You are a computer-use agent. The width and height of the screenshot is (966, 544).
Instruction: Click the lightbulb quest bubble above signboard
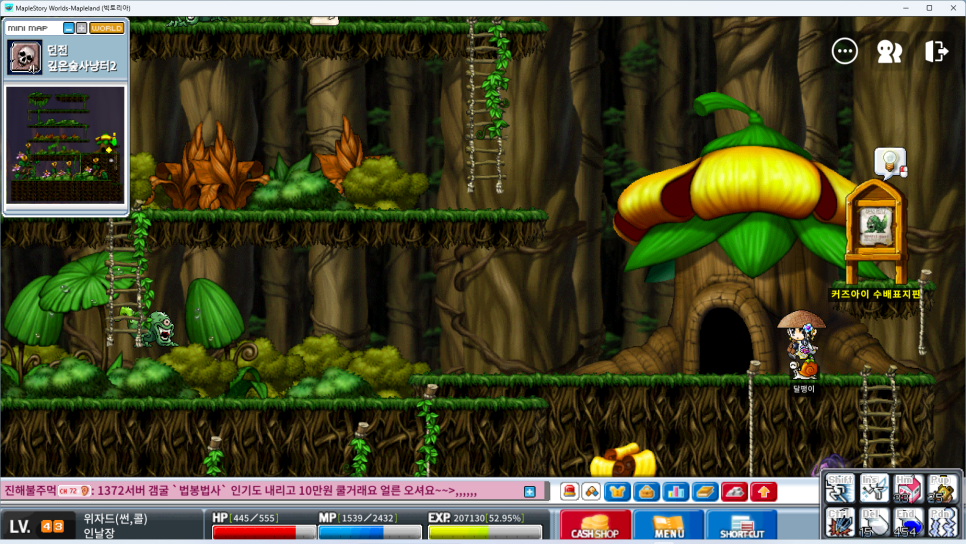pos(890,163)
